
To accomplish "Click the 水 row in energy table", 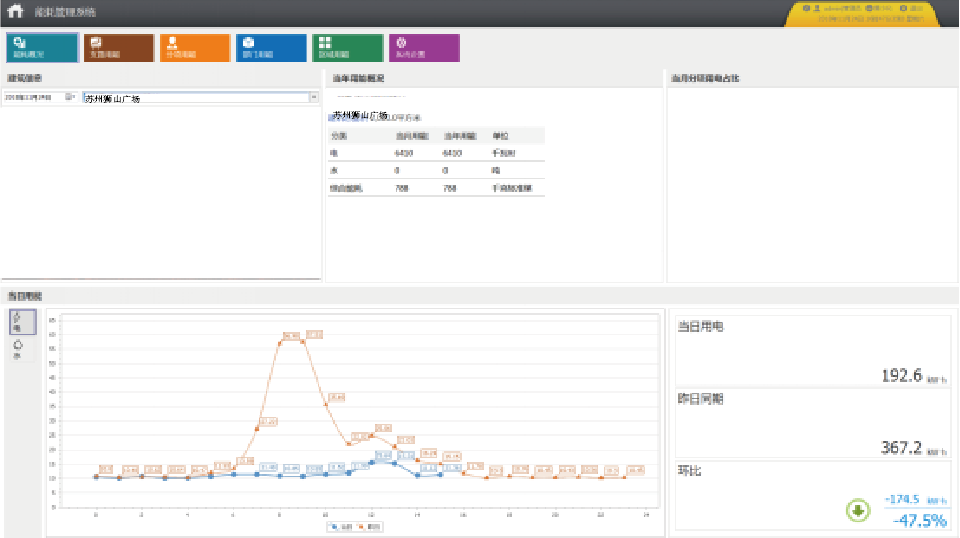I will tap(436, 170).
